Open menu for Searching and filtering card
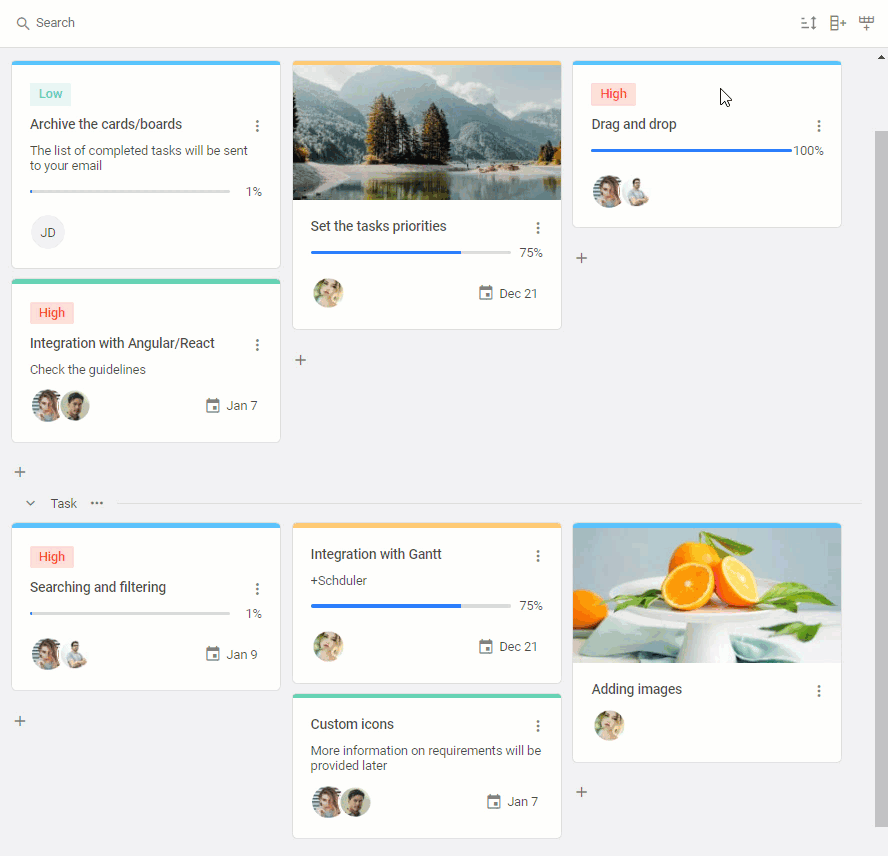888x856 pixels. [257, 589]
